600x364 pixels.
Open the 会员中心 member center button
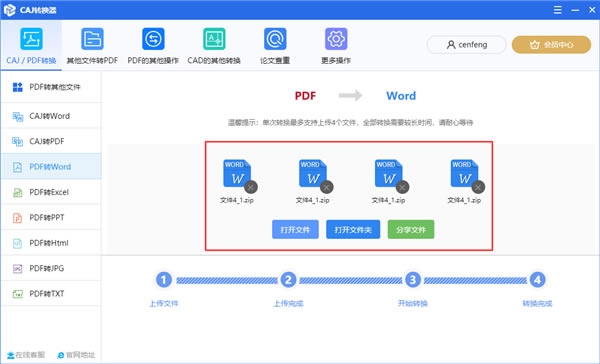(551, 45)
